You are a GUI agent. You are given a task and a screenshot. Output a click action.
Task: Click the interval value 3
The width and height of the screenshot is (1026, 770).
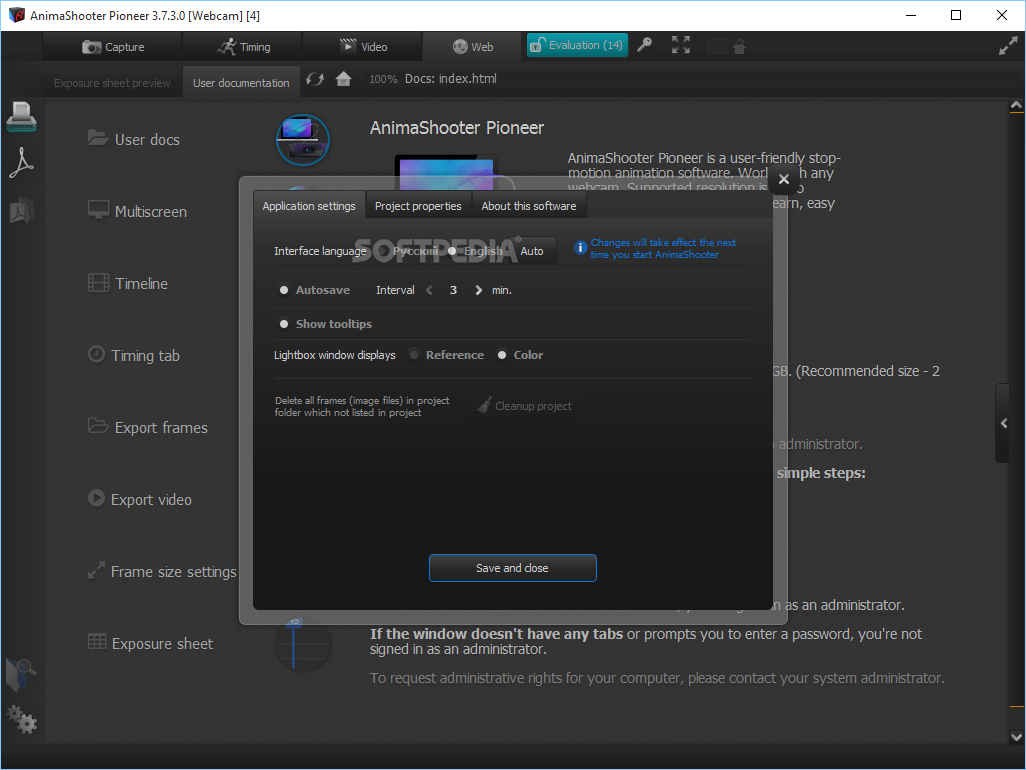click(453, 290)
